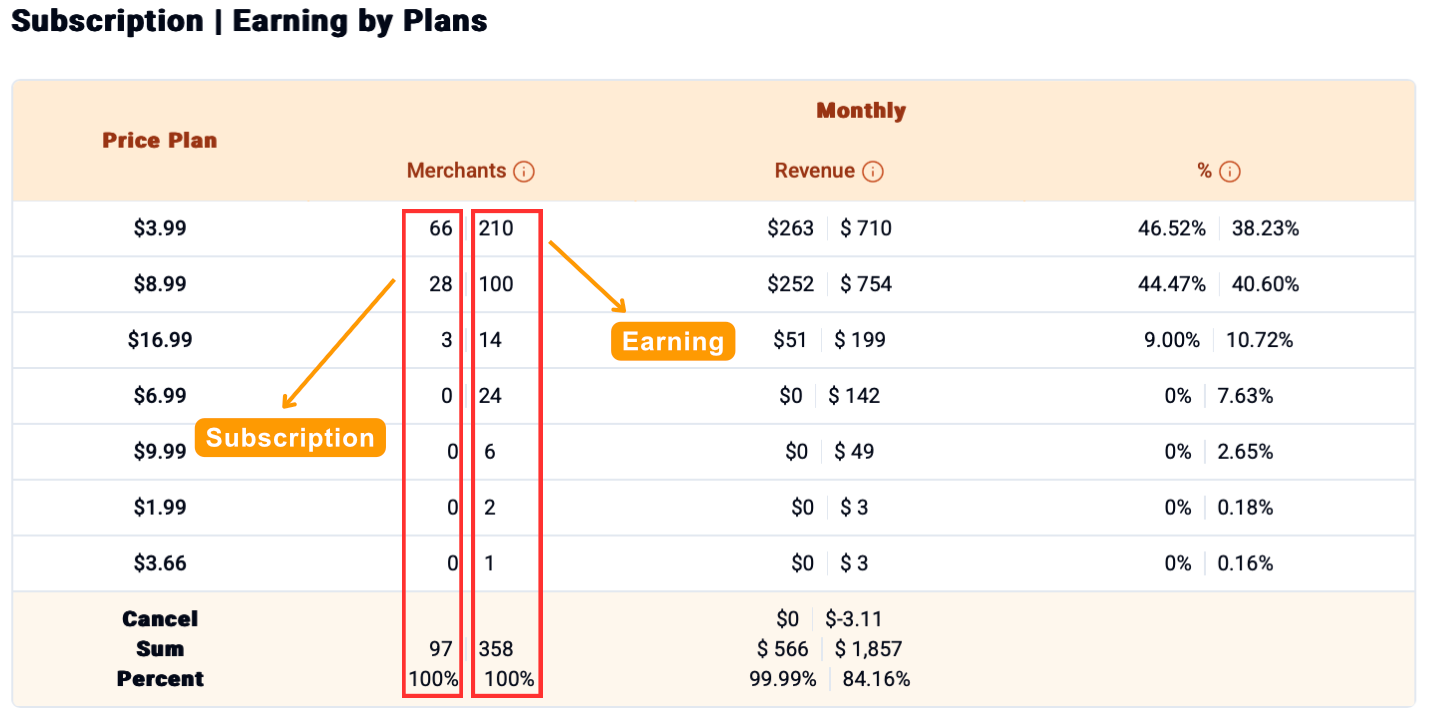Click the $16.99 price plan cell

click(x=160, y=340)
